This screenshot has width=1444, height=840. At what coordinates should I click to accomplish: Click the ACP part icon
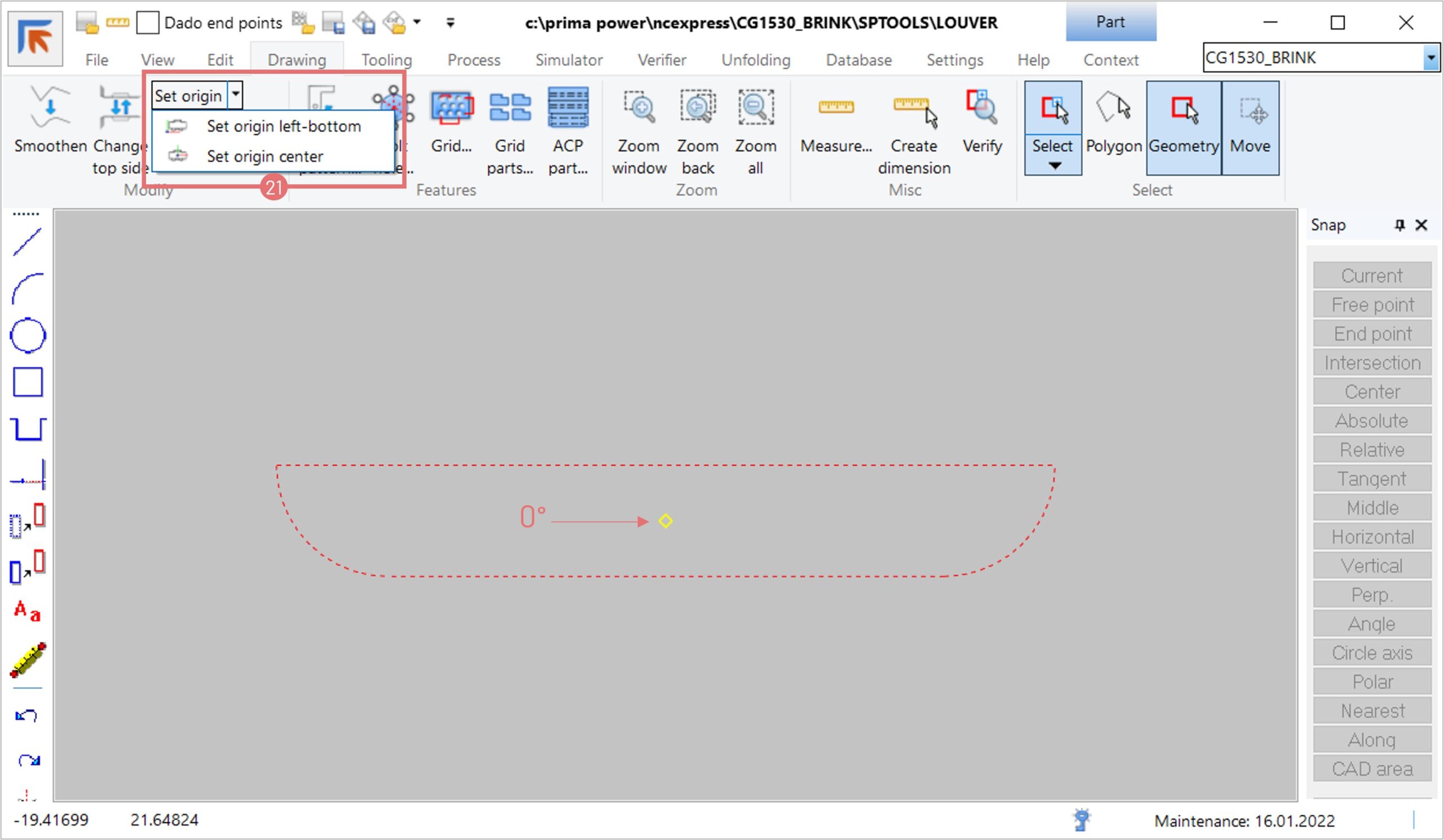tap(567, 108)
